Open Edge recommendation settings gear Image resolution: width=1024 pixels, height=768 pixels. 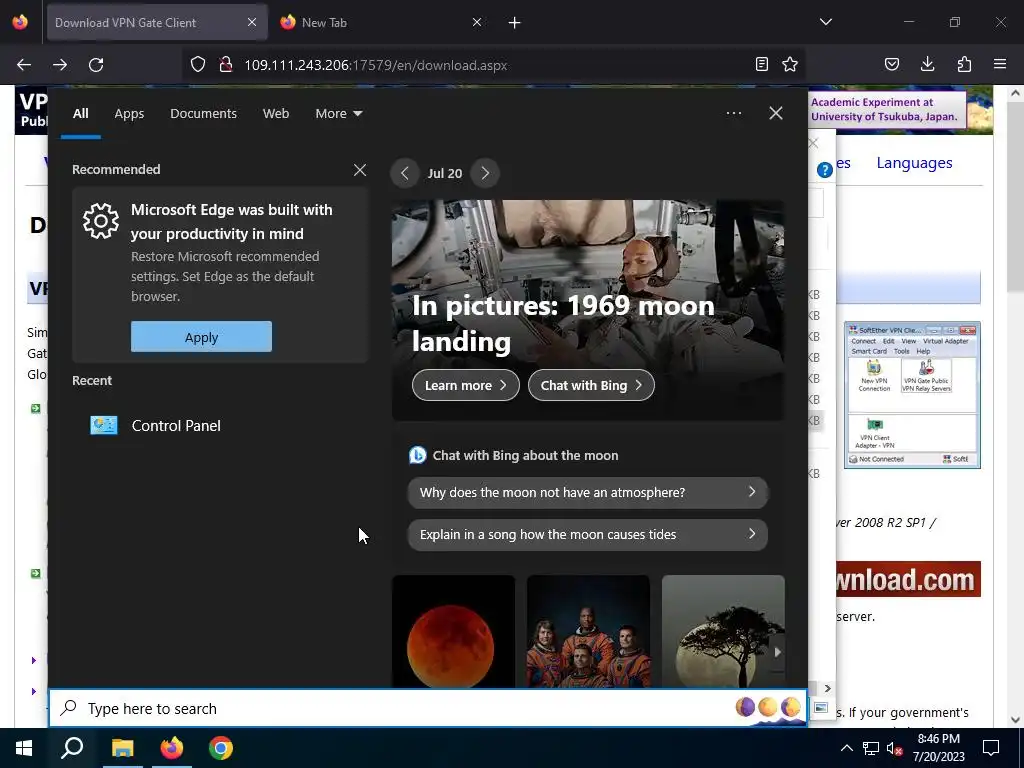tap(101, 221)
